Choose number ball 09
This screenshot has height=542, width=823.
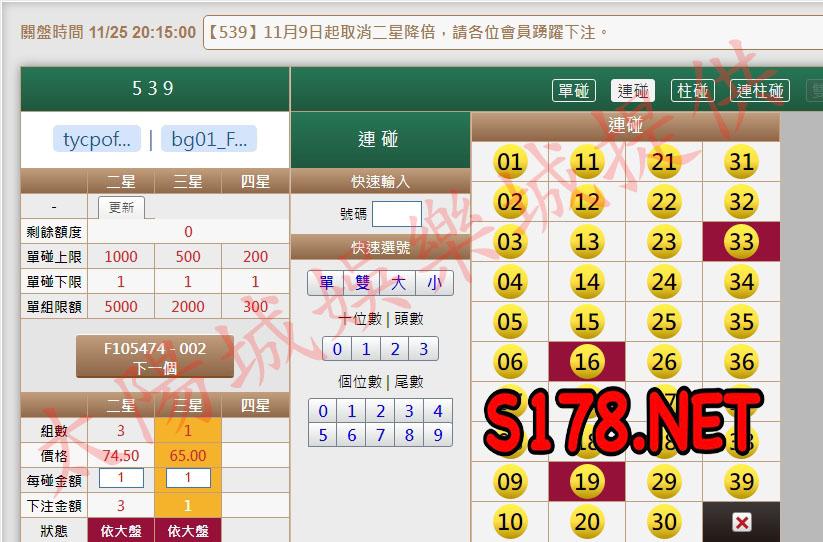510,481
